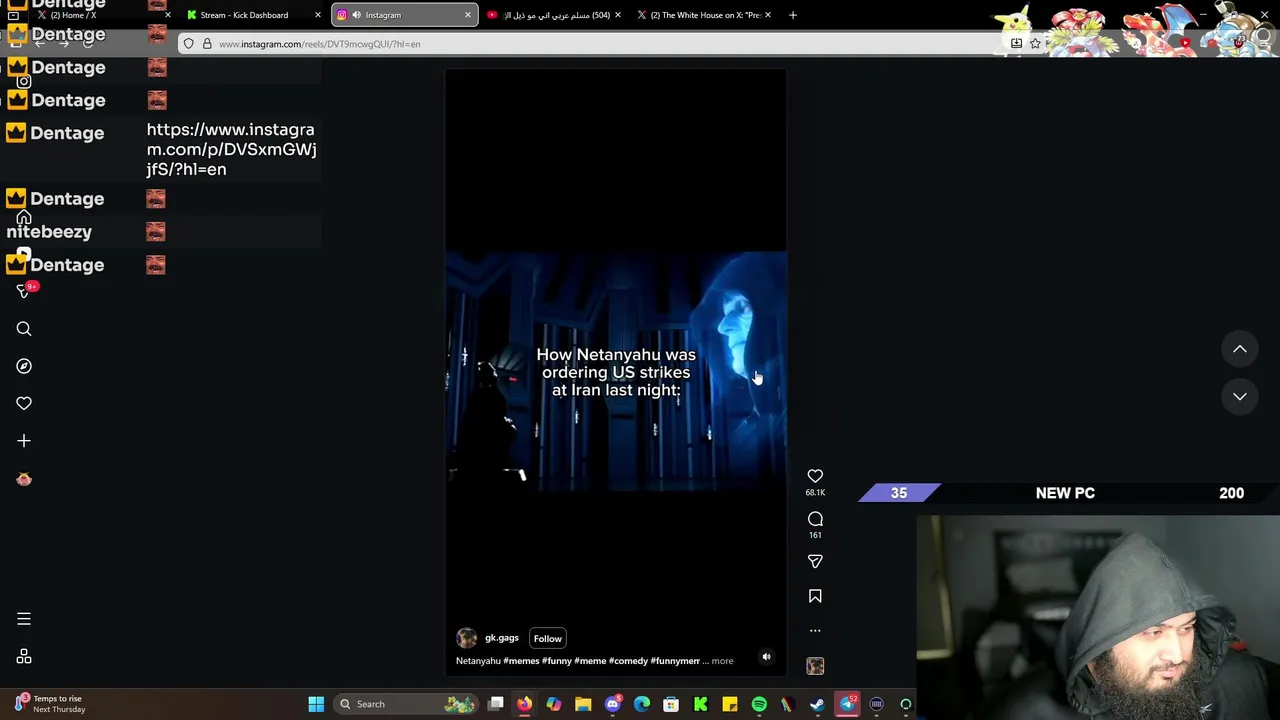The width and height of the screenshot is (1280, 720).
Task: Open the weather widget 'Temps to rise'
Action: pyautogui.click(x=50, y=704)
